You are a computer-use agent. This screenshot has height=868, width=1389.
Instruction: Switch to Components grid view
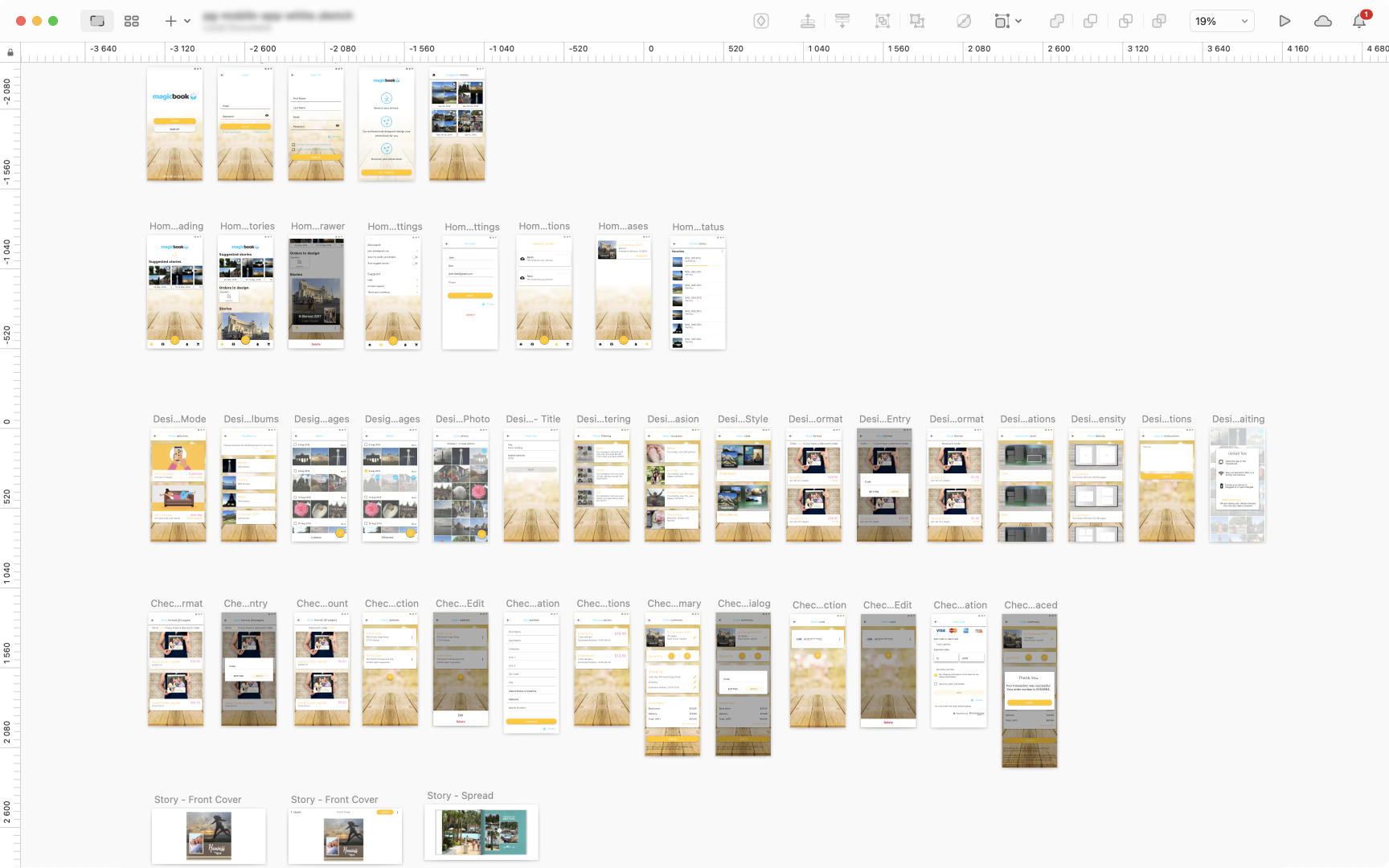point(132,22)
